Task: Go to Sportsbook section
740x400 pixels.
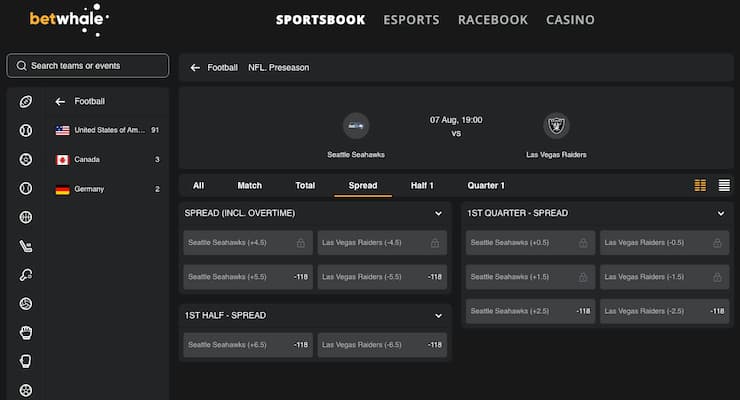Action: (320, 20)
